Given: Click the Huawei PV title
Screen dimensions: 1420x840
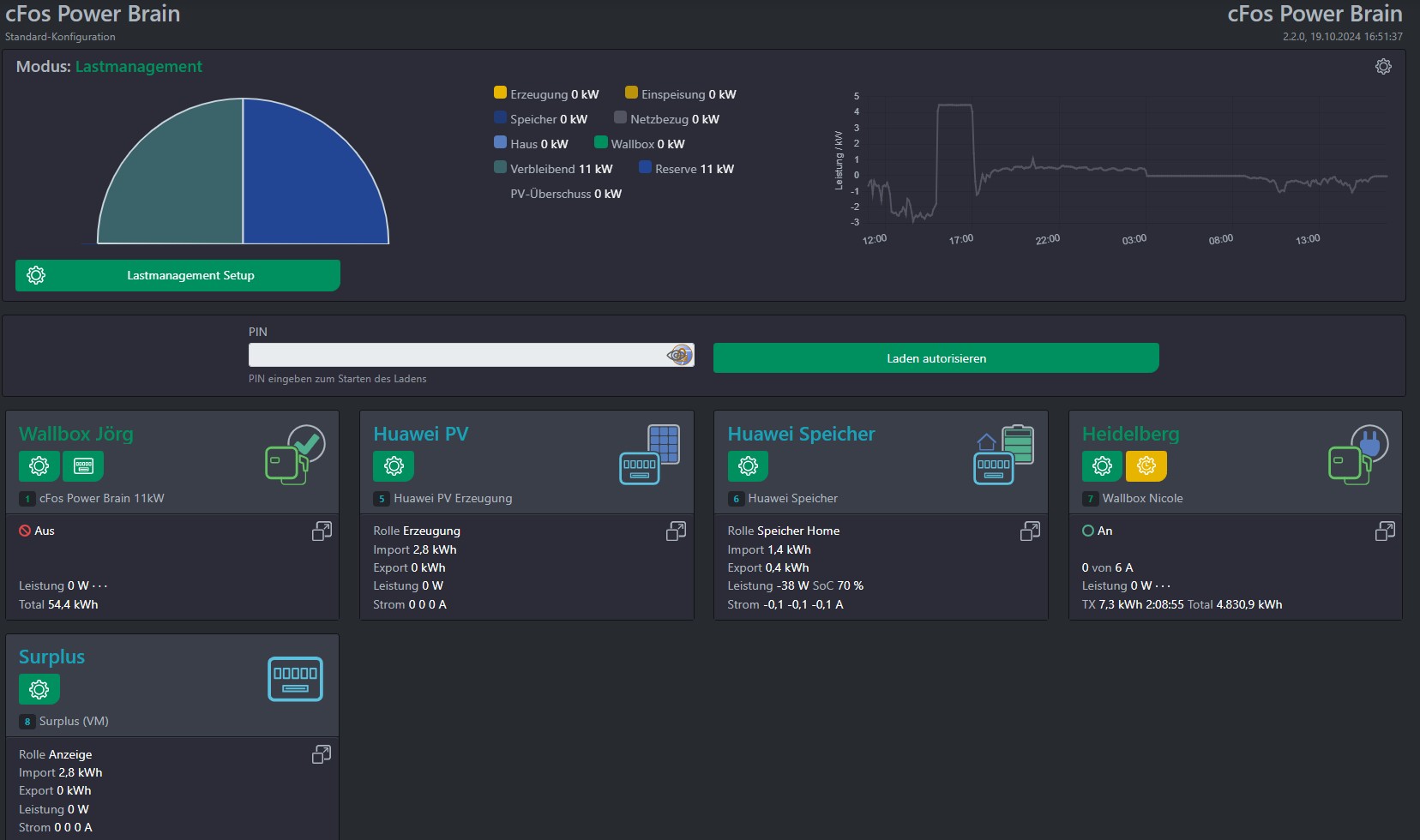Looking at the screenshot, I should tap(421, 434).
